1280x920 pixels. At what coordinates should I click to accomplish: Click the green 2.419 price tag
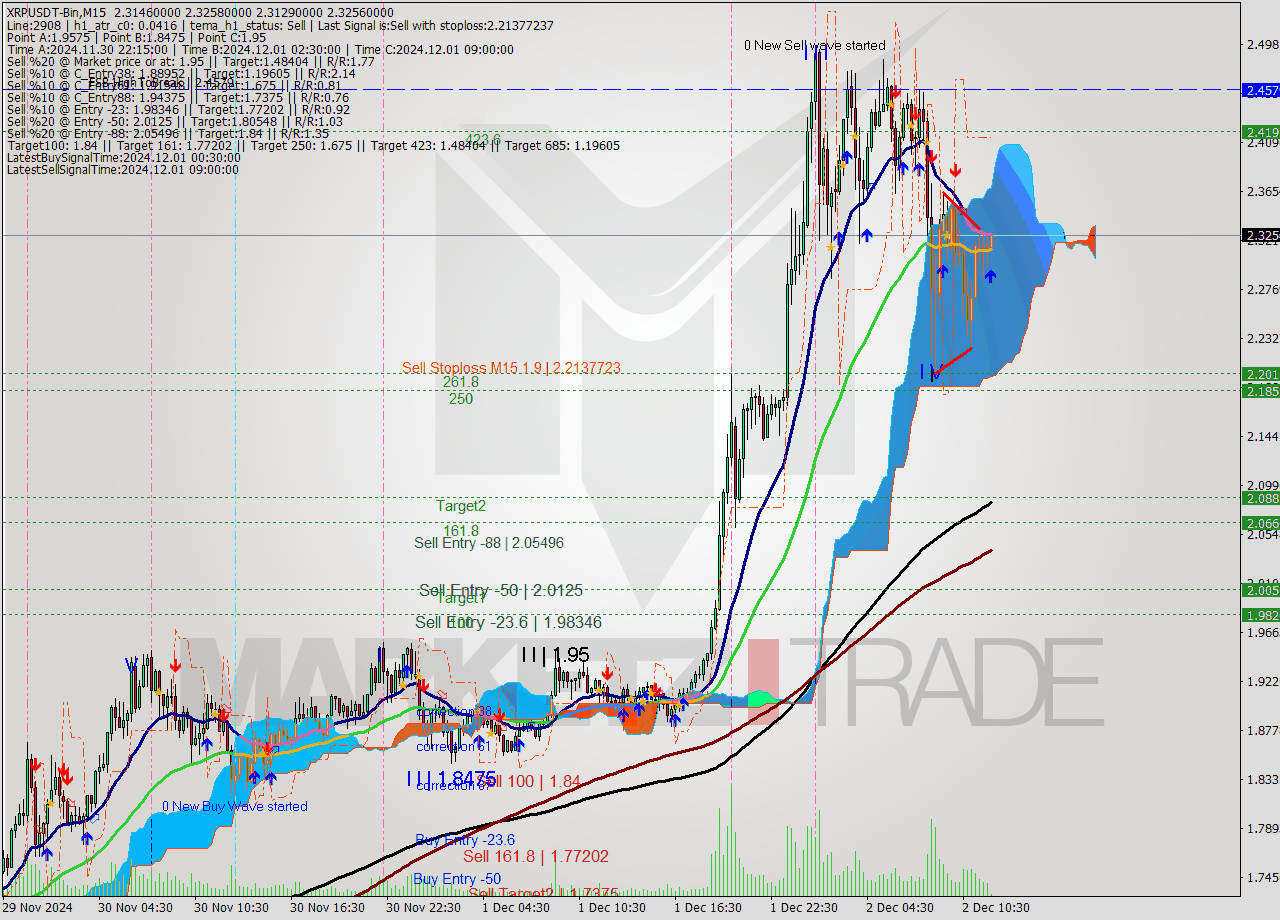1260,132
